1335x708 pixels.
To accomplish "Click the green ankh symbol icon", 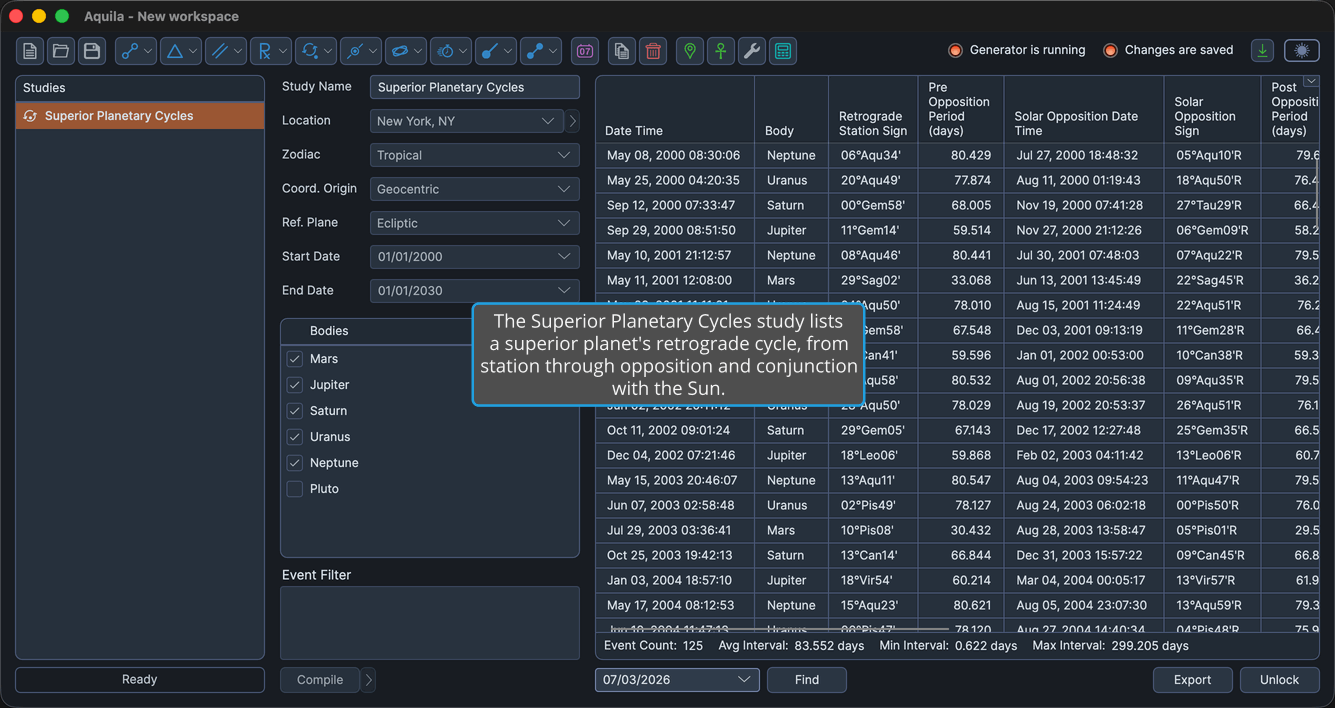I will (721, 51).
